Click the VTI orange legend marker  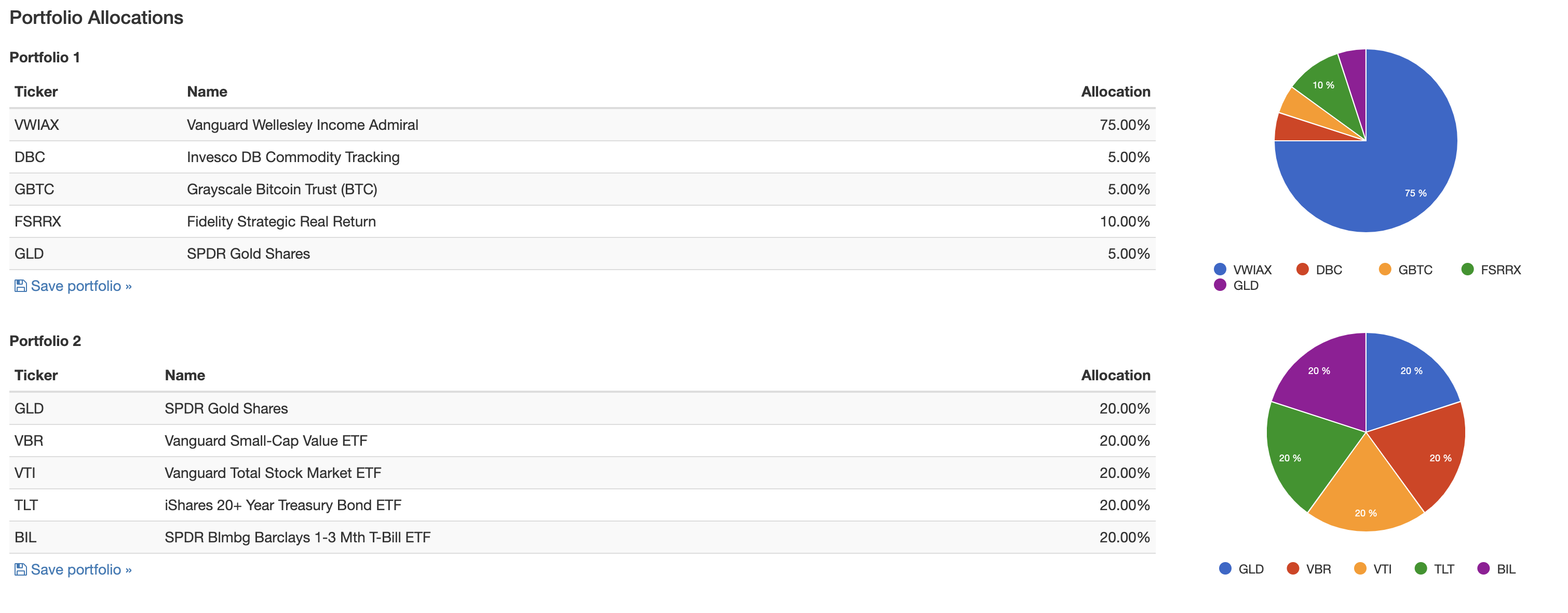point(1360,568)
